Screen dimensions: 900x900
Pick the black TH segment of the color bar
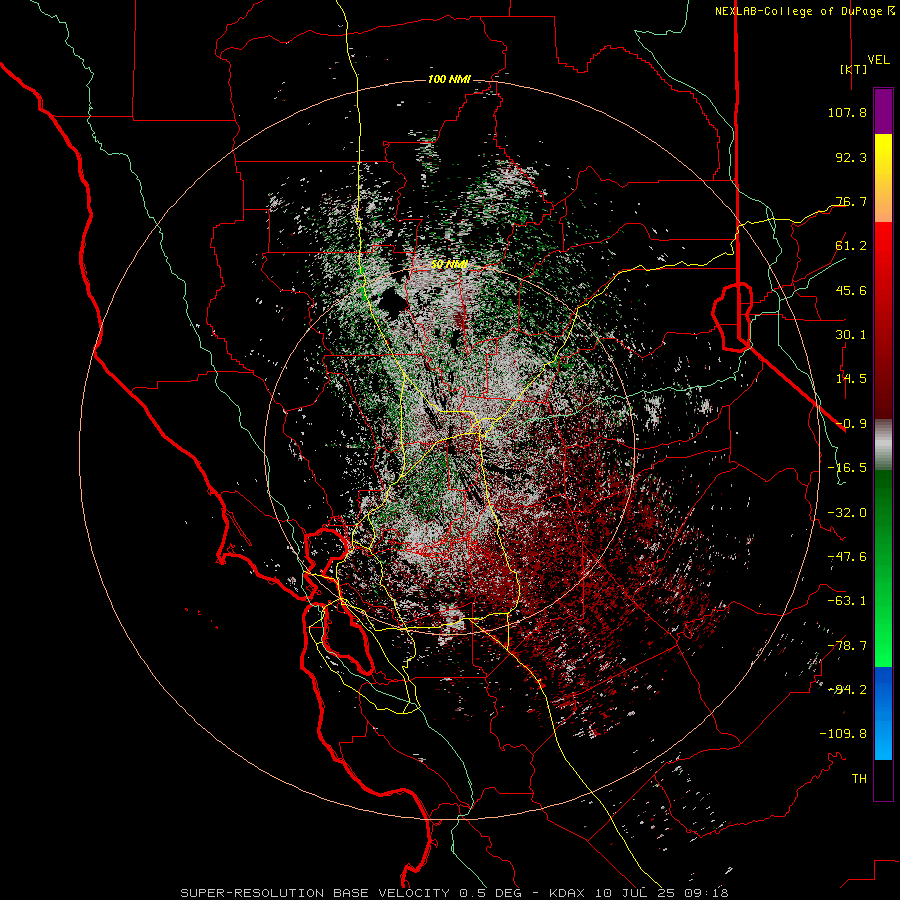tap(883, 780)
